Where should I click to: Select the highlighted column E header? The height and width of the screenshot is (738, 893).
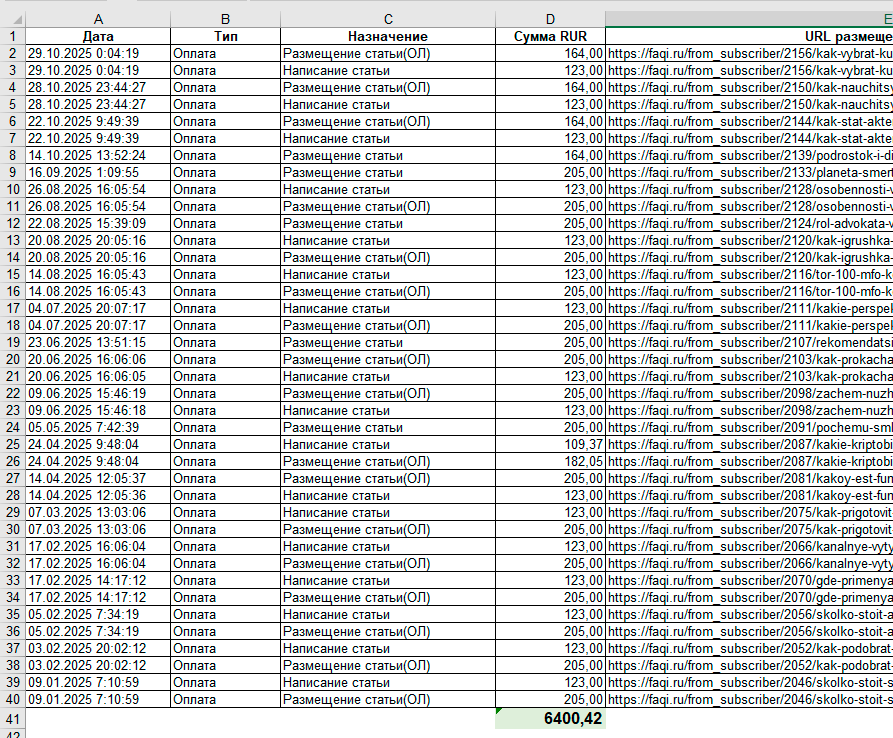(749, 19)
